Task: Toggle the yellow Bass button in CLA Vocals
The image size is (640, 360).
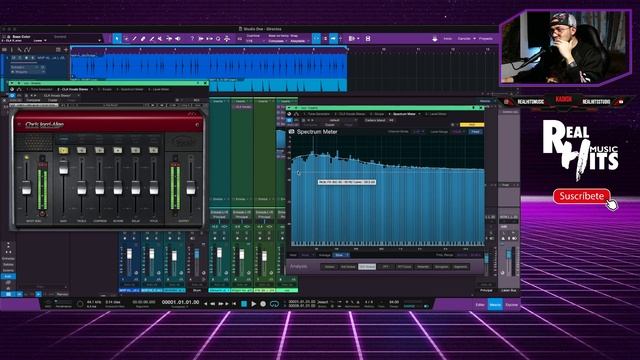Action: pyautogui.click(x=63, y=150)
